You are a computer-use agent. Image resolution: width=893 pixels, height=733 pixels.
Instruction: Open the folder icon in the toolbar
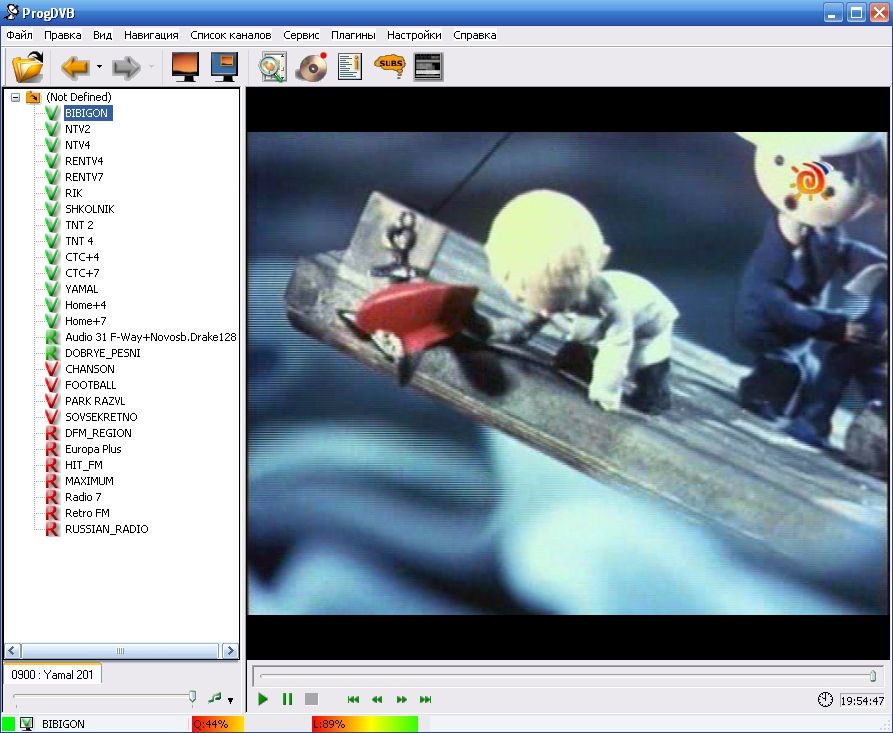click(27, 67)
